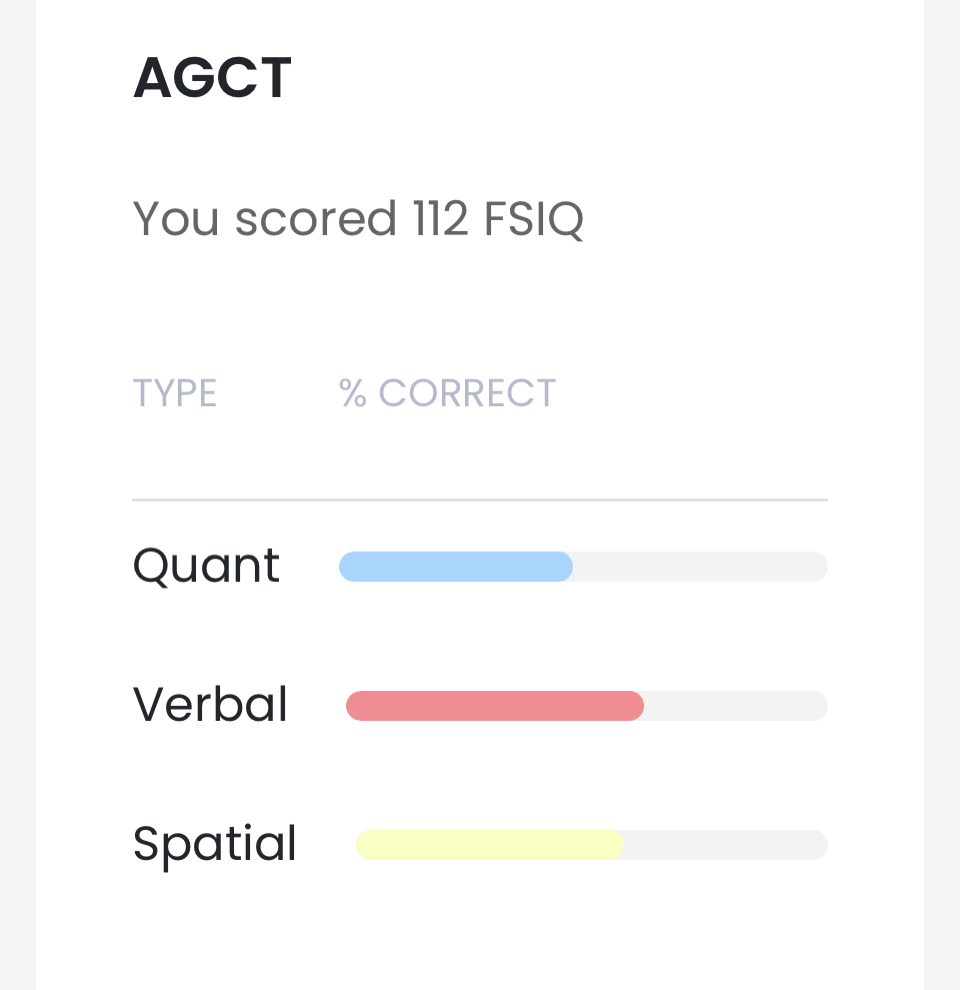Image resolution: width=960 pixels, height=990 pixels.
Task: Select the TYPE column header
Action: 175,393
